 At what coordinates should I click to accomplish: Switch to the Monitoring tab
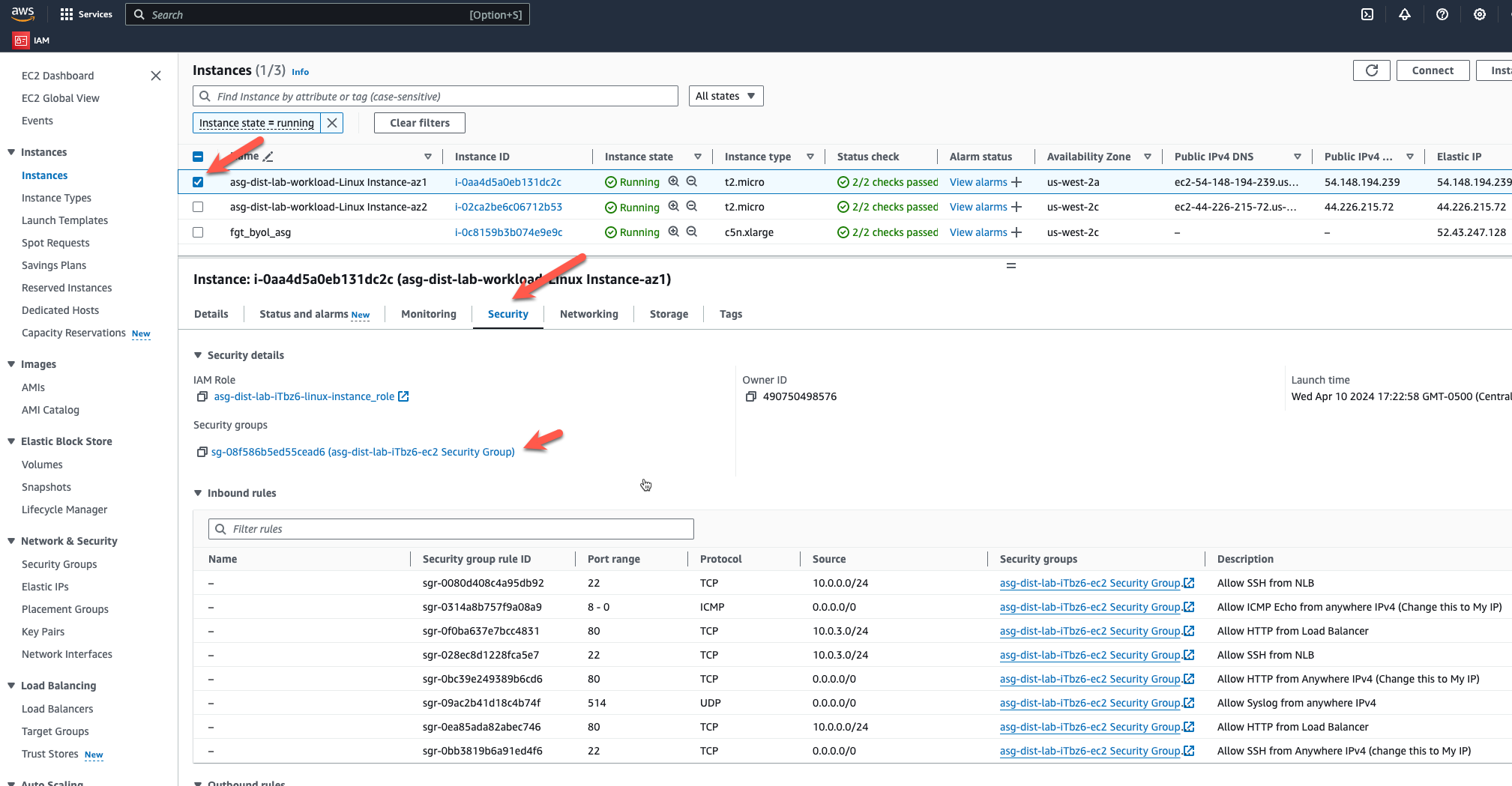click(429, 314)
